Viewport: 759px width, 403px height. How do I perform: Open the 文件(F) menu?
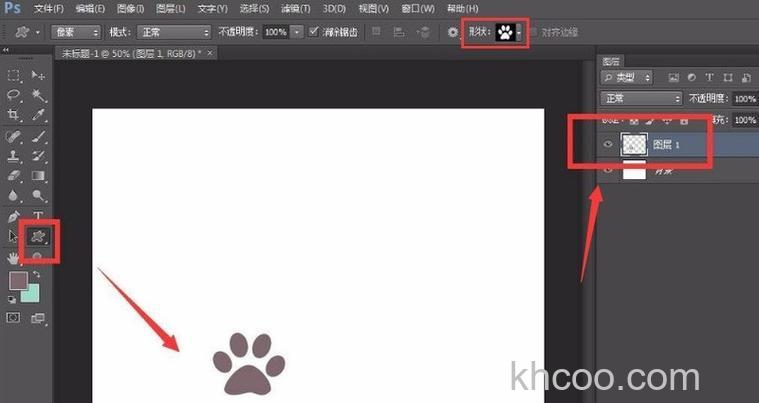pyautogui.click(x=49, y=8)
